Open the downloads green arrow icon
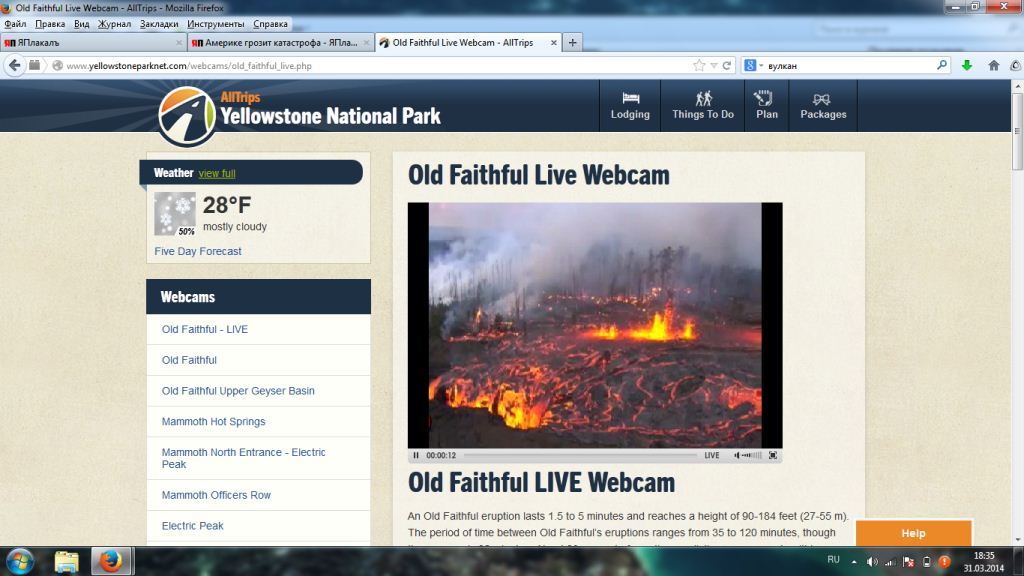Screen dimensions: 1024x576 (x=967, y=65)
